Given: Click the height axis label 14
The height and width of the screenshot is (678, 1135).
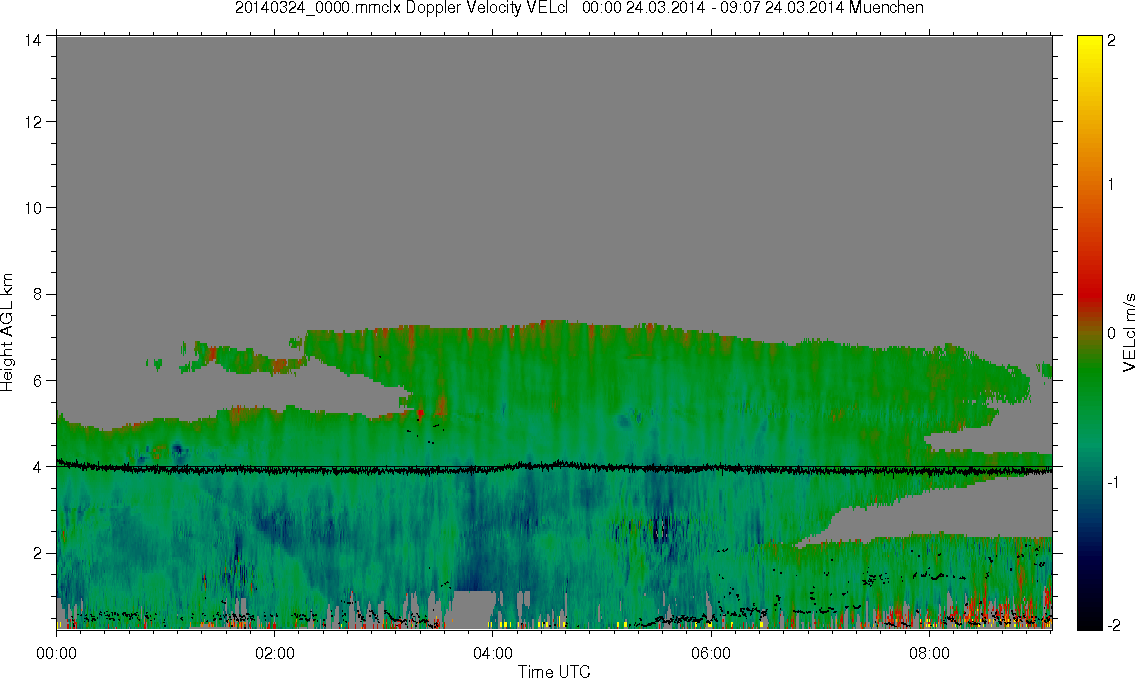Looking at the screenshot, I should click(x=32, y=41).
